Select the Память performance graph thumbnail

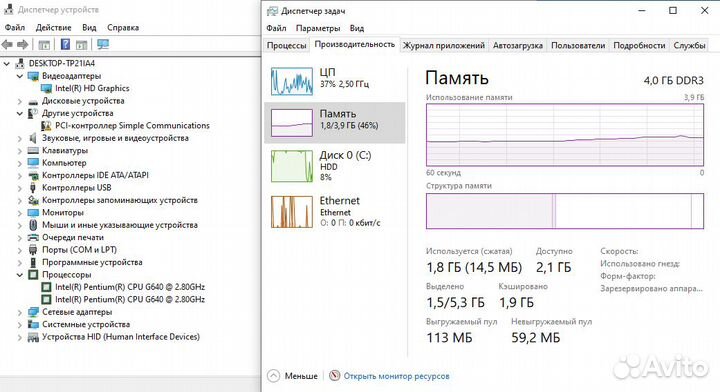pyautogui.click(x=292, y=123)
